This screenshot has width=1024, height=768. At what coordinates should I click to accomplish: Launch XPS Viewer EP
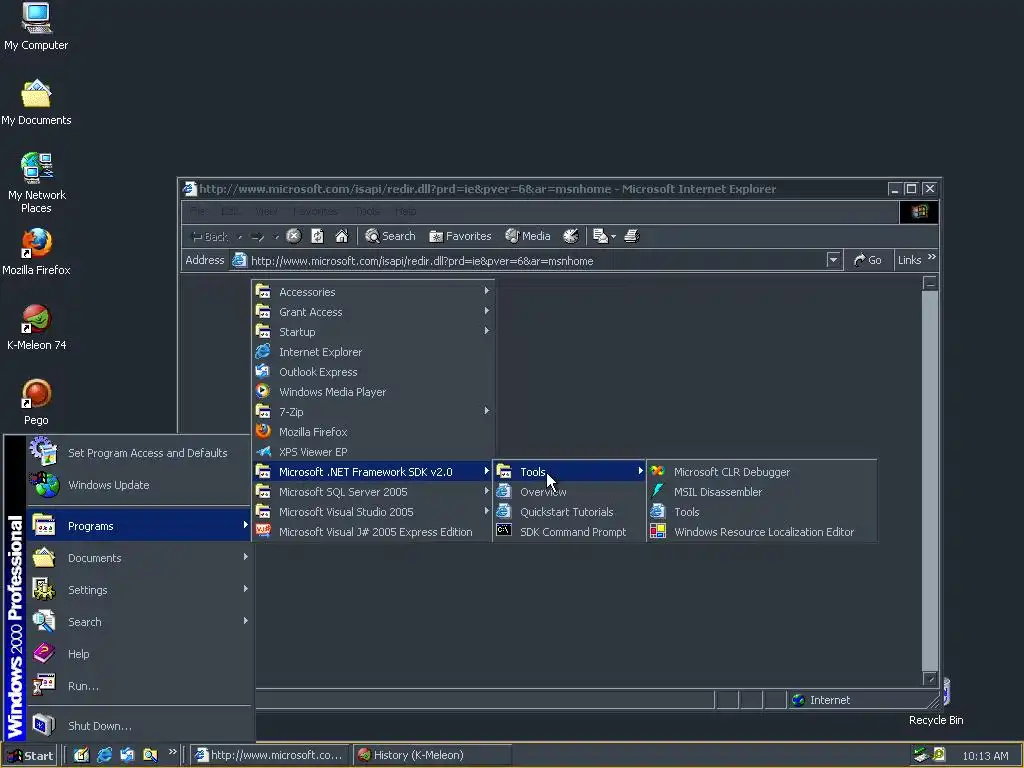pyautogui.click(x=373, y=452)
